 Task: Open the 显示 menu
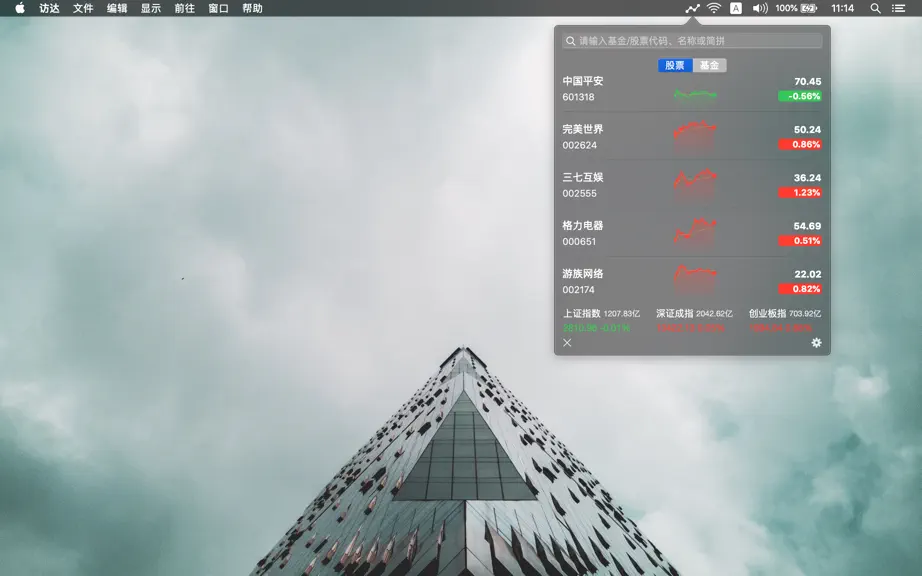pyautogui.click(x=151, y=8)
